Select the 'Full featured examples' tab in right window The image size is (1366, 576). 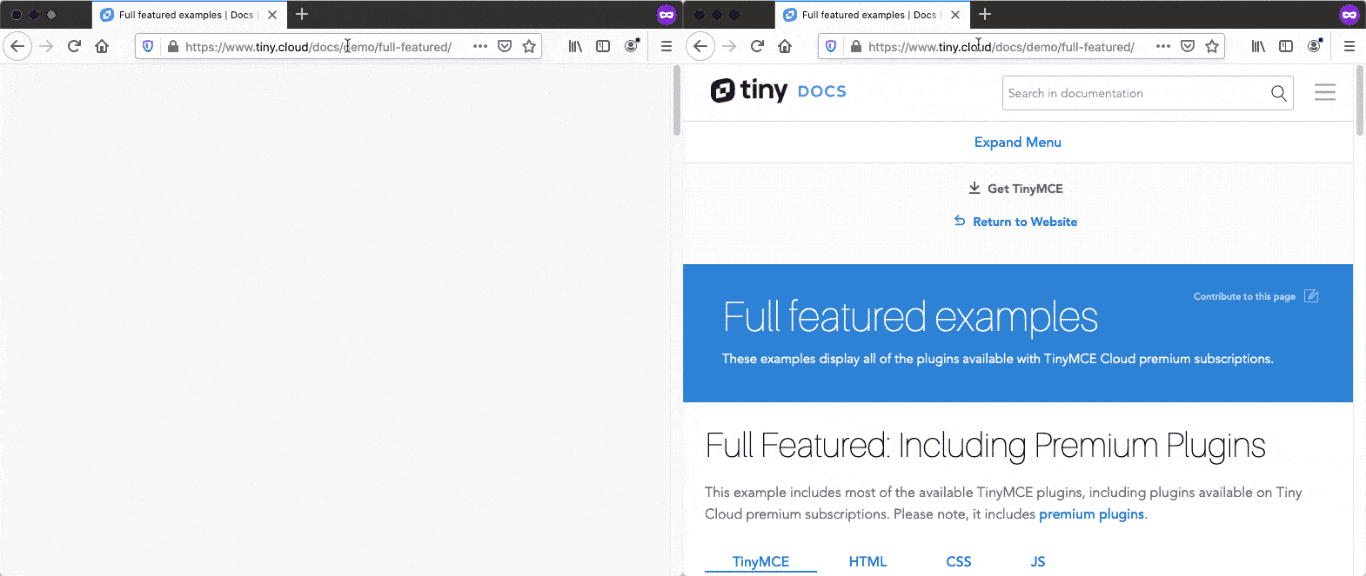(870, 15)
